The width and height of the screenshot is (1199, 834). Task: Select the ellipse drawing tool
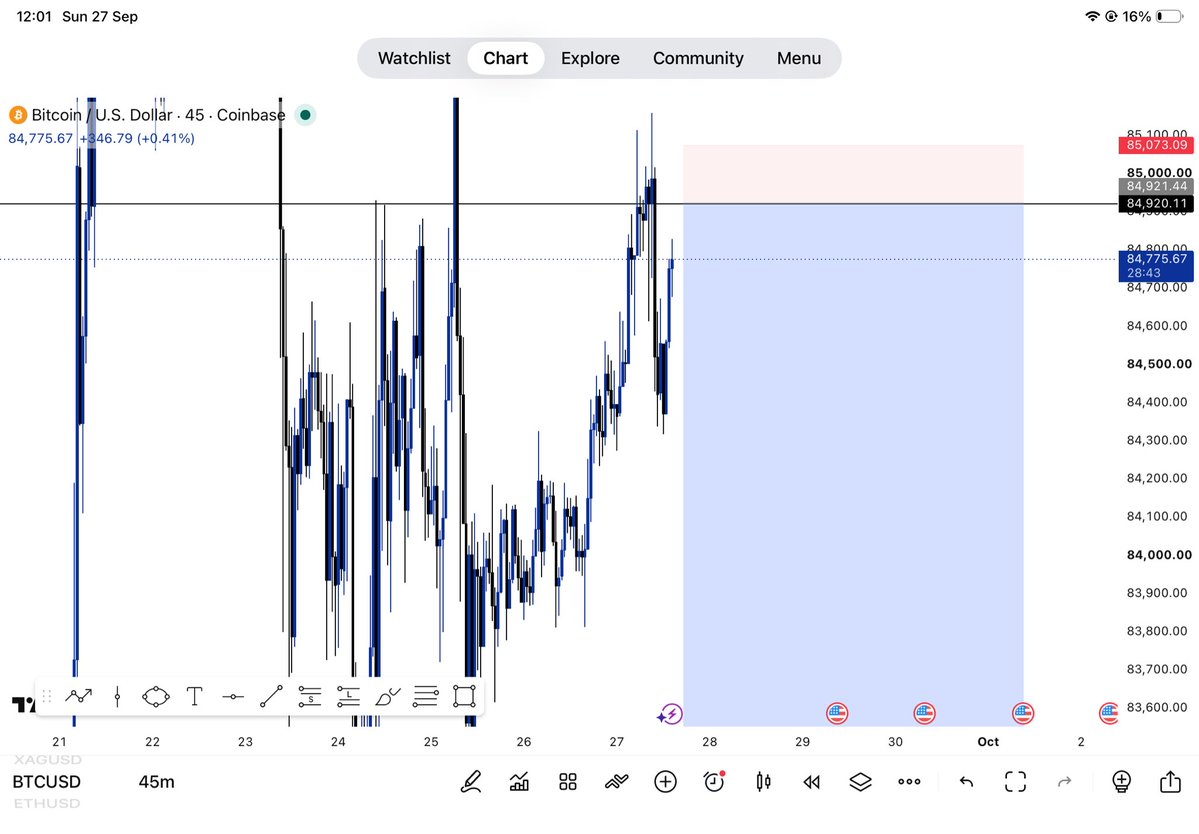[x=156, y=696]
